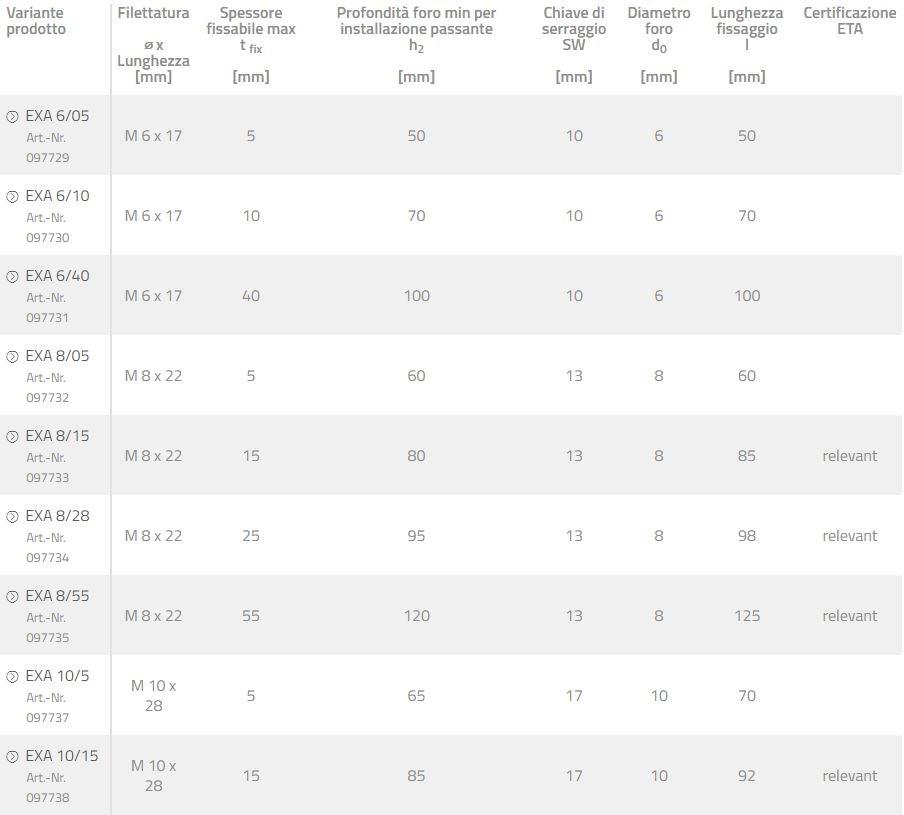
Task: Click the arrow icon beside EXA 10/15
Action: click(12, 757)
